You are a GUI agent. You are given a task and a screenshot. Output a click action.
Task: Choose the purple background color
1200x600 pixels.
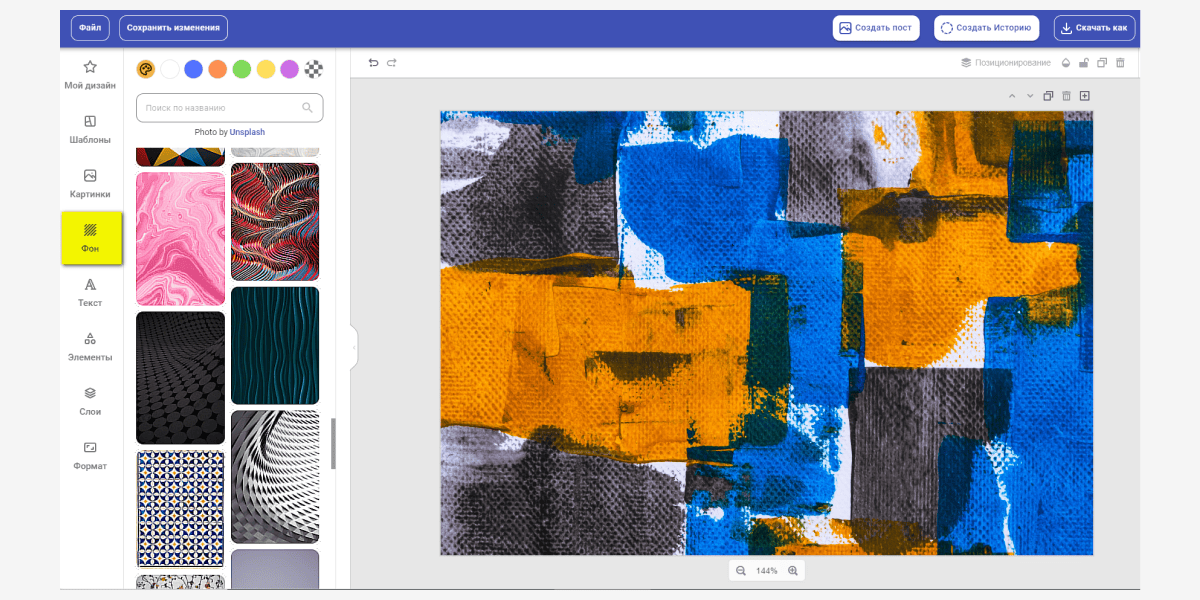coord(290,69)
